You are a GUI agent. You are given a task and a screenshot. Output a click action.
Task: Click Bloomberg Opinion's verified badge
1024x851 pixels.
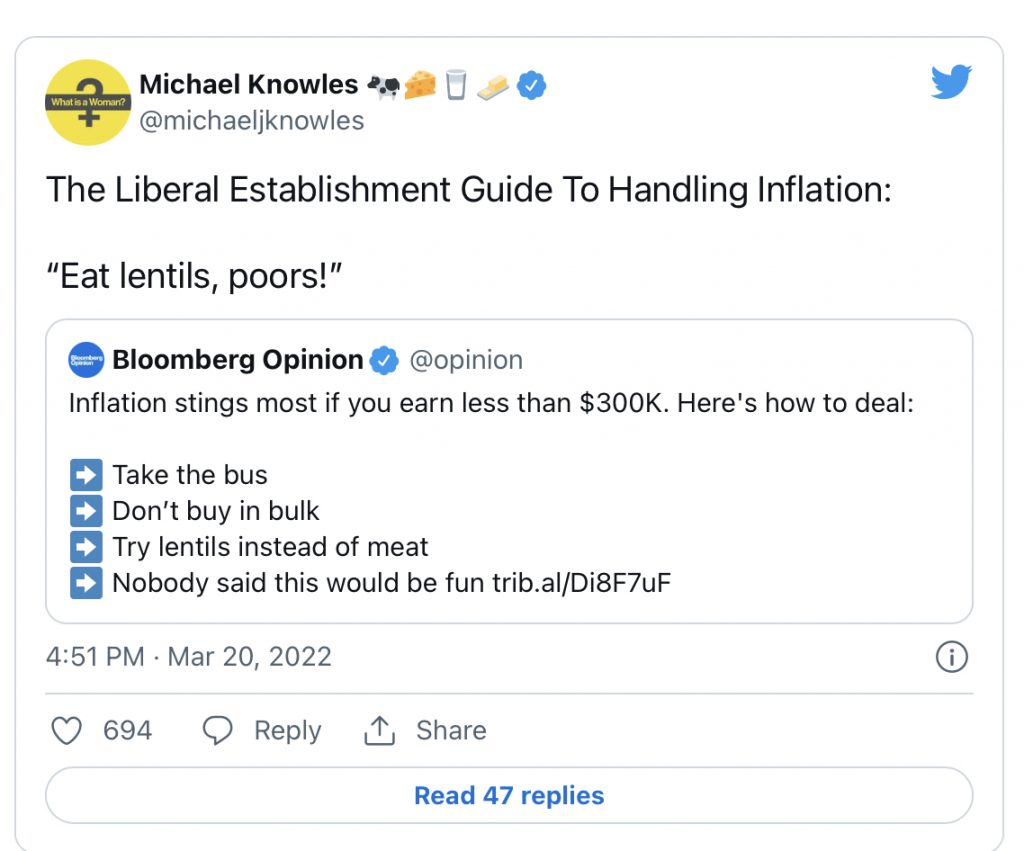384,360
